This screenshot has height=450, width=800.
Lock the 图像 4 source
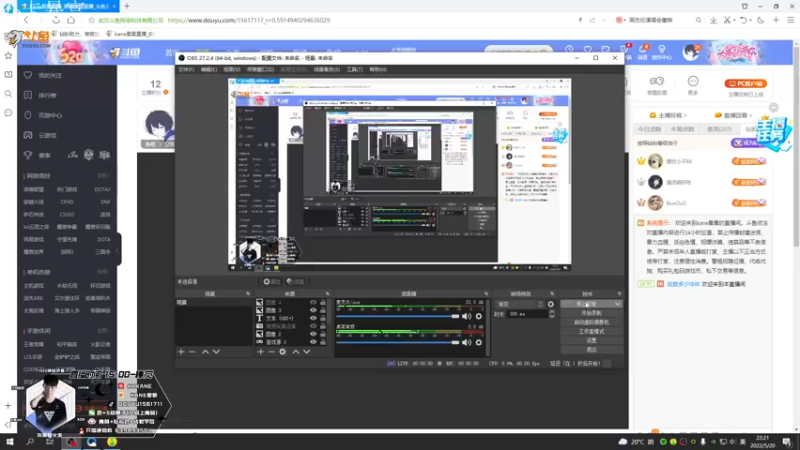pos(322,303)
